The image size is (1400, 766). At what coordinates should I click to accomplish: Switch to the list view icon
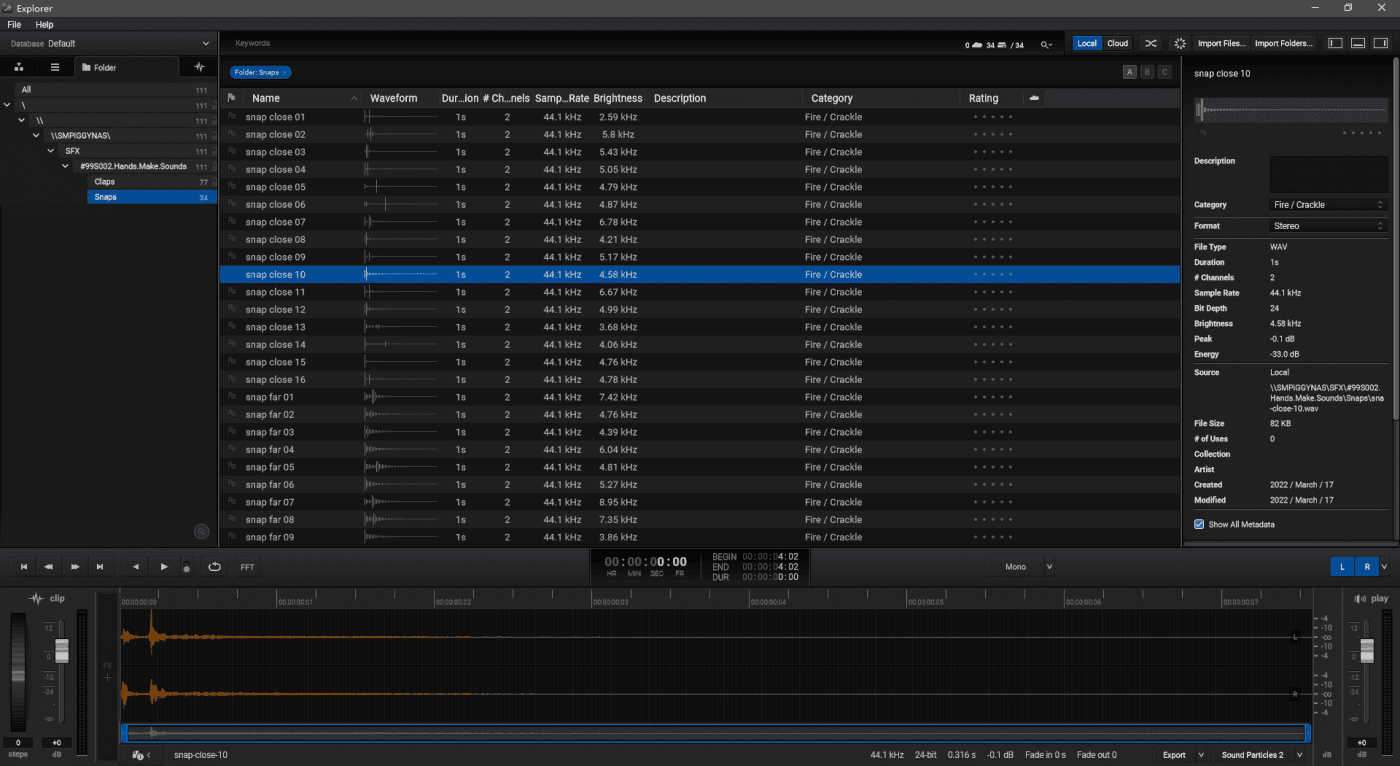tap(55, 67)
